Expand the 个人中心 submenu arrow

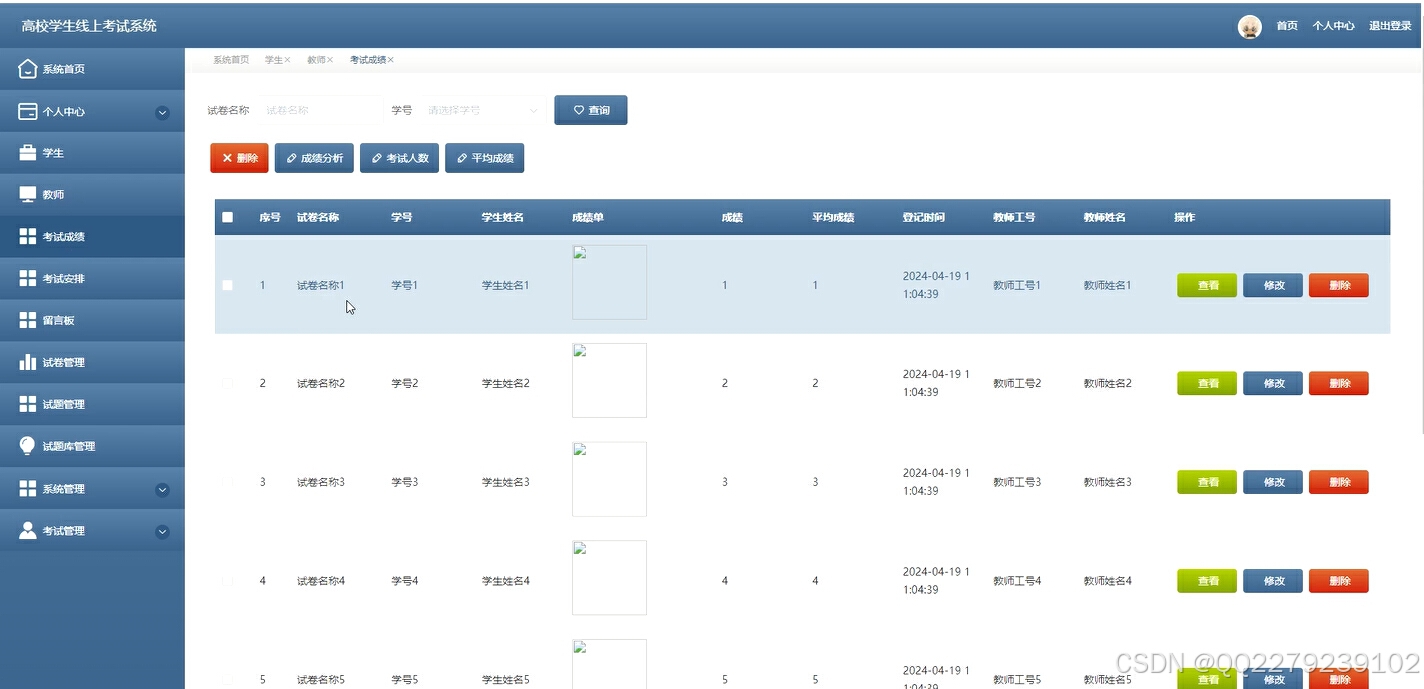[x=162, y=113]
